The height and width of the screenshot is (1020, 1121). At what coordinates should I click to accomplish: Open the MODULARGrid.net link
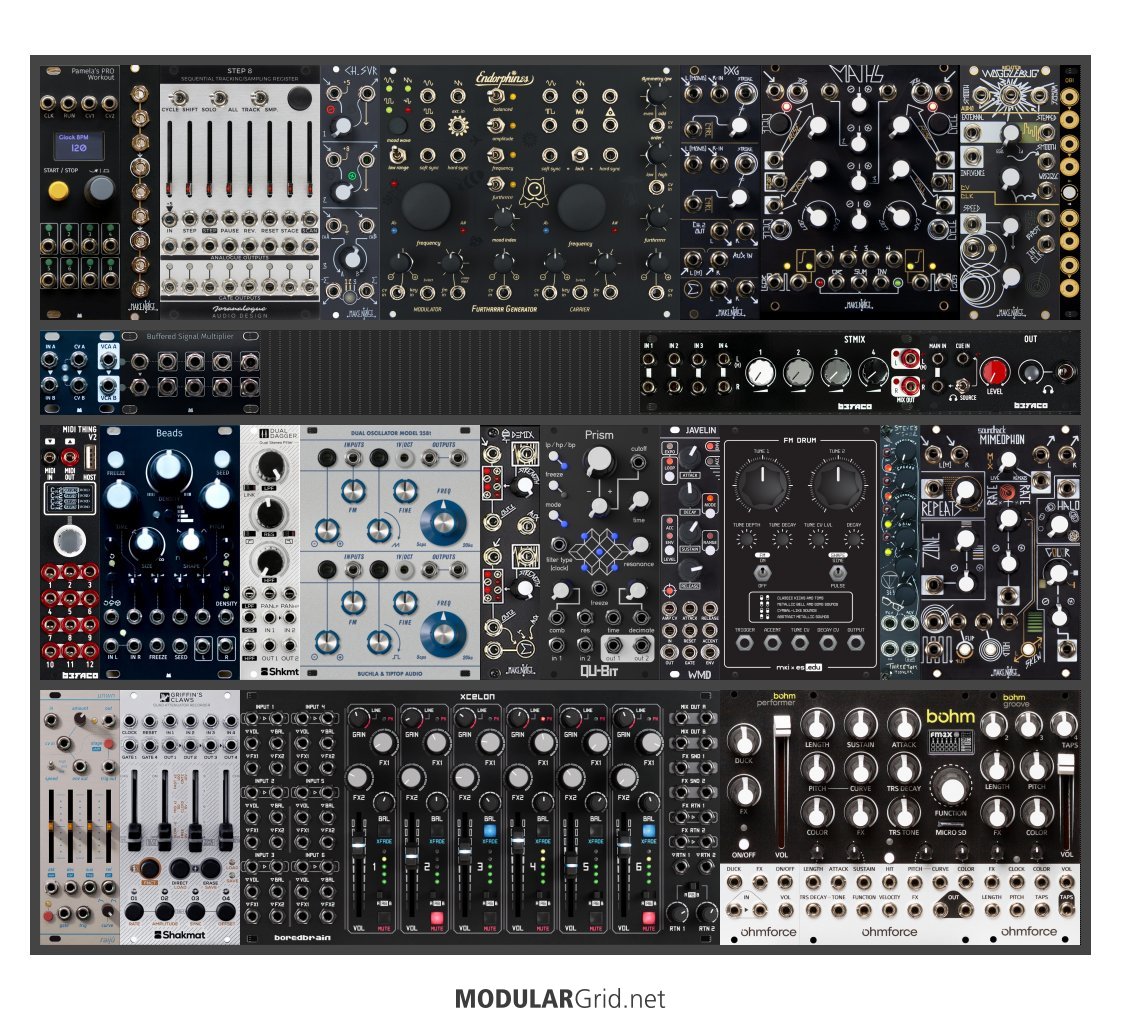[x=560, y=999]
